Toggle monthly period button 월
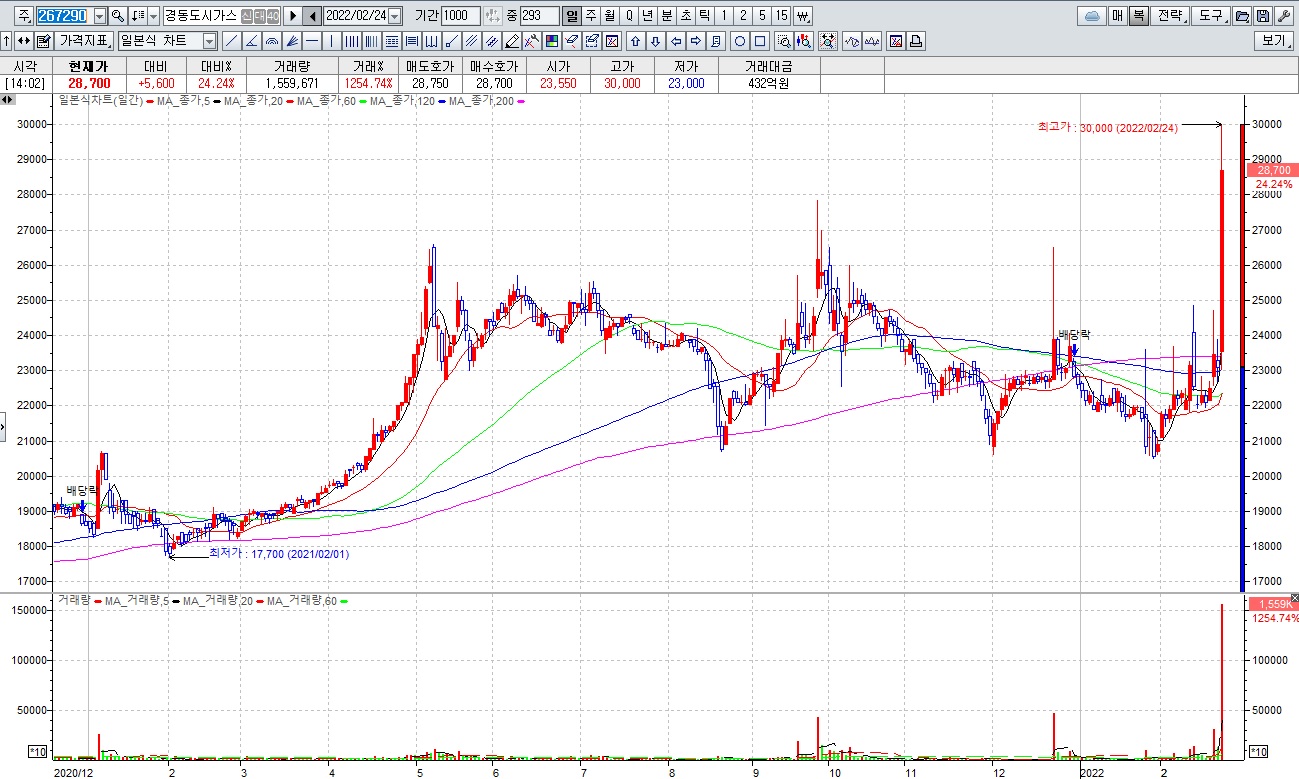The height and width of the screenshot is (779, 1299). pos(609,16)
